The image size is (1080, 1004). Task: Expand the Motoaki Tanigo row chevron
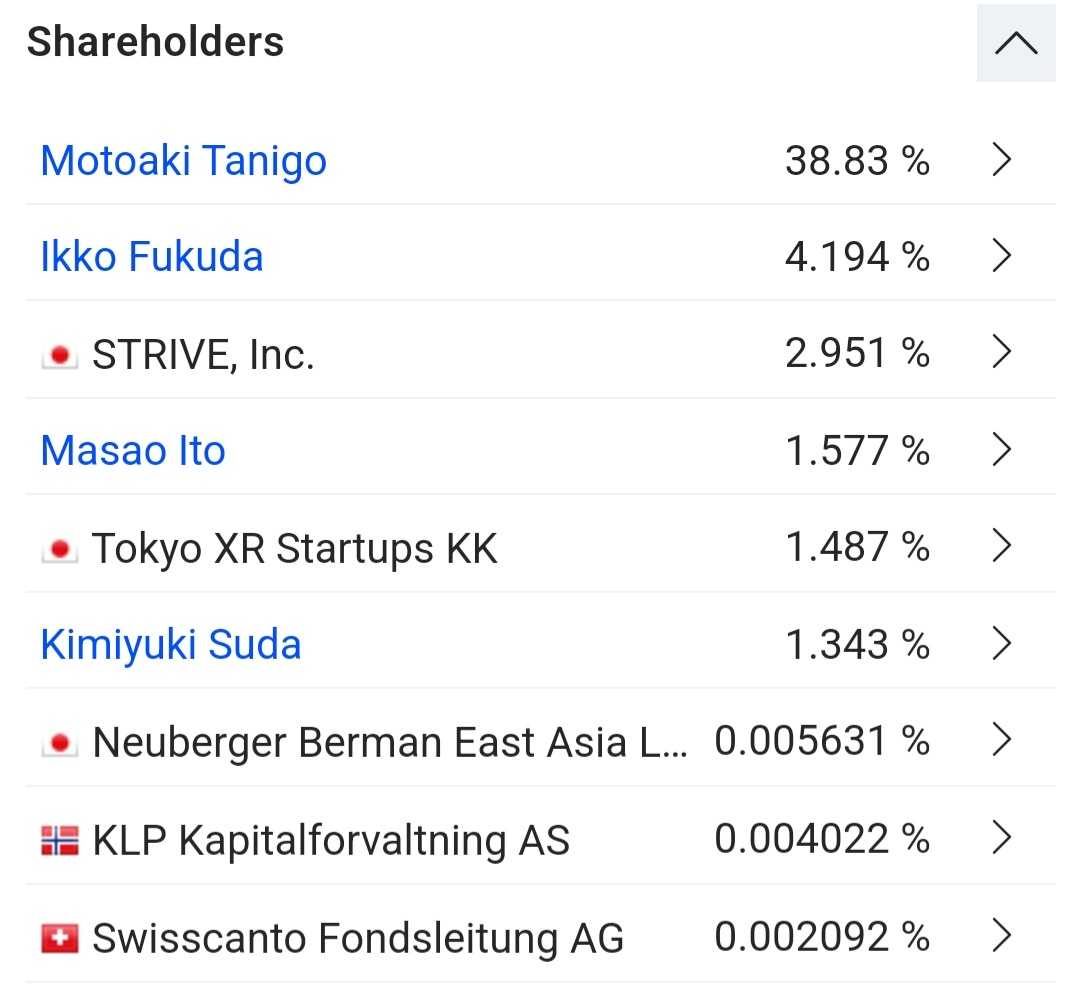point(1002,160)
